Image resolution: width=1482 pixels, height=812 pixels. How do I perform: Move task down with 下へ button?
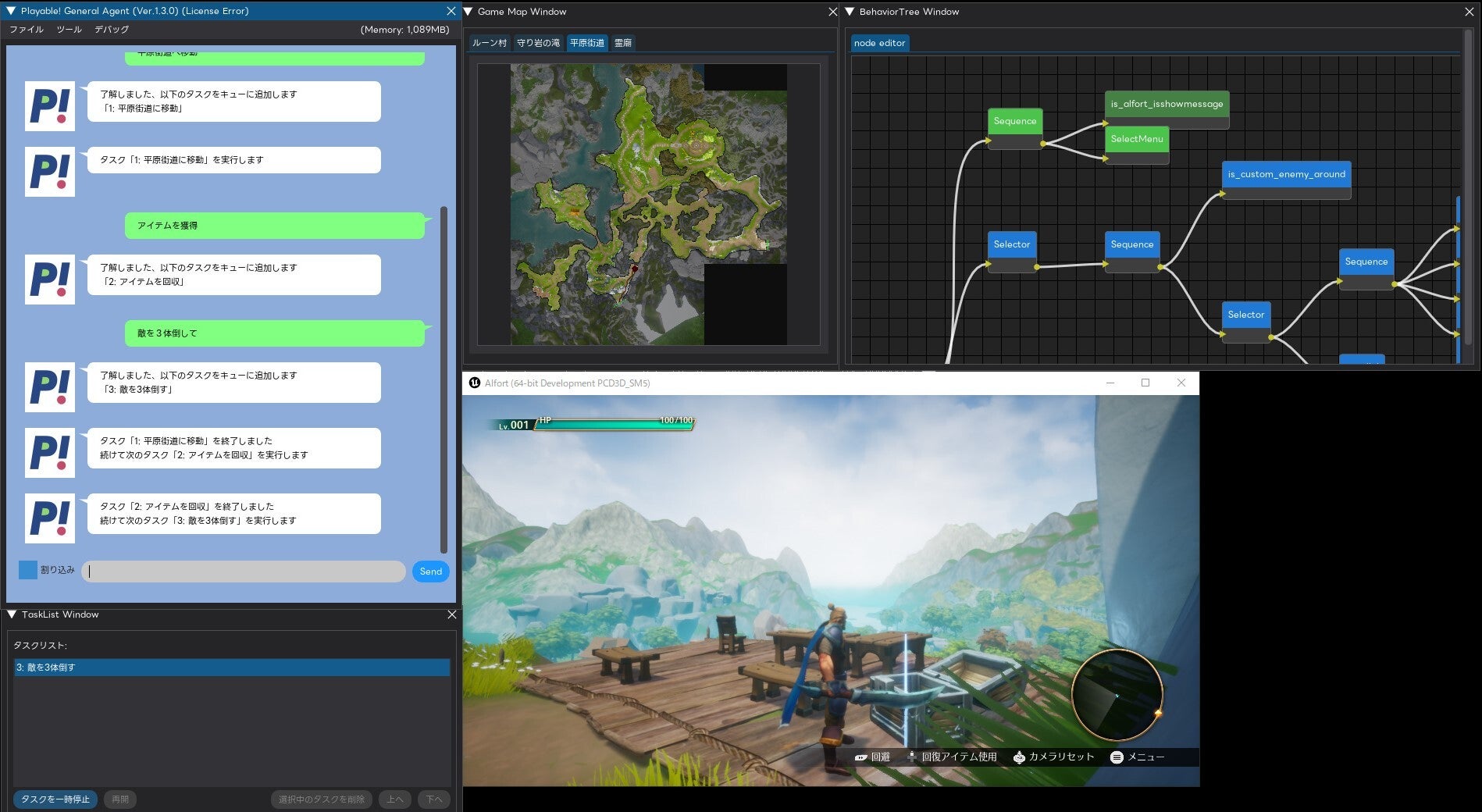(x=435, y=800)
